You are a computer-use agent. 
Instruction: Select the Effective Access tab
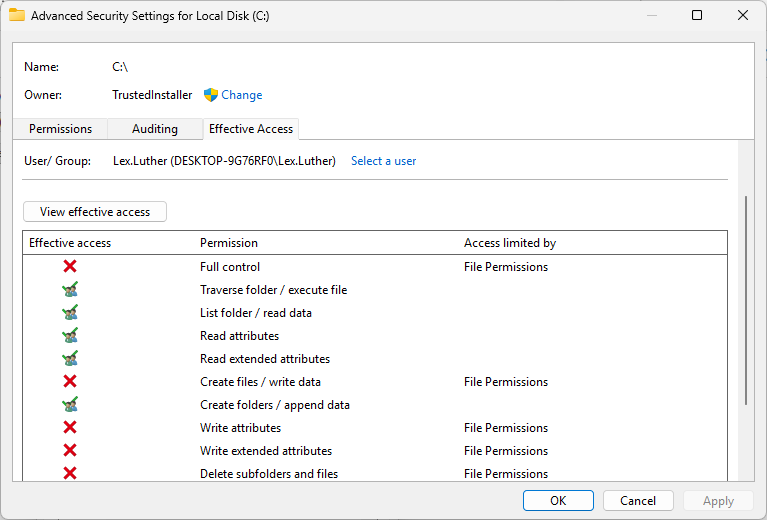[251, 129]
